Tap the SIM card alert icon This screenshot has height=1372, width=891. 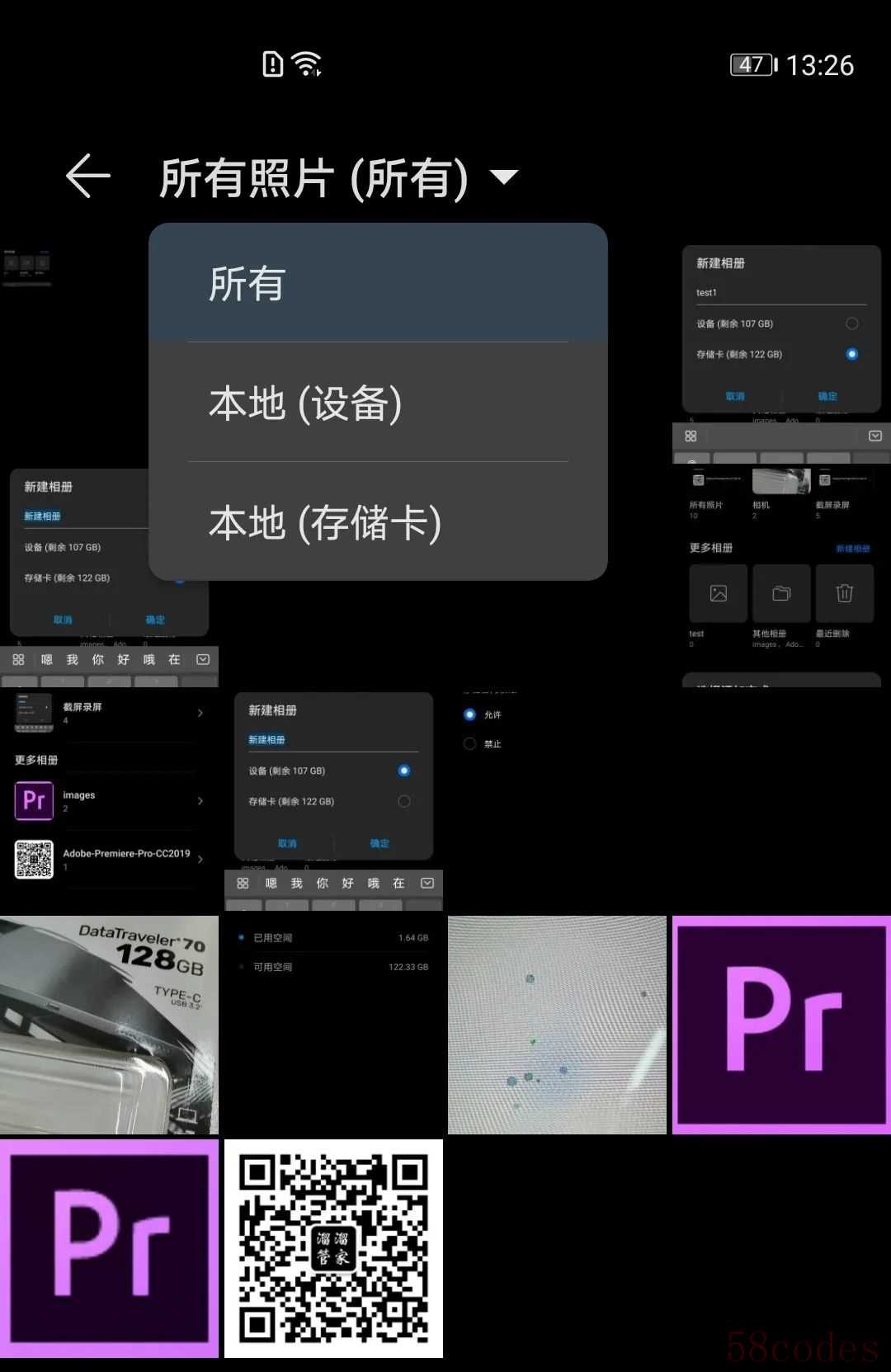(272, 64)
